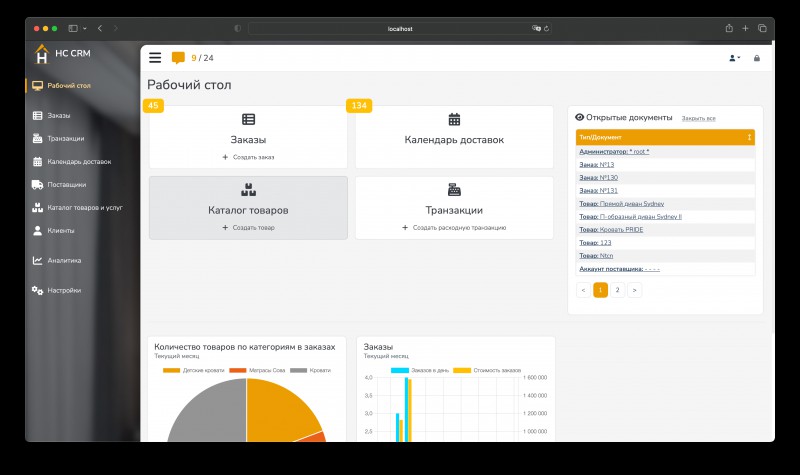Open document Товар: 123

[x=595, y=243]
